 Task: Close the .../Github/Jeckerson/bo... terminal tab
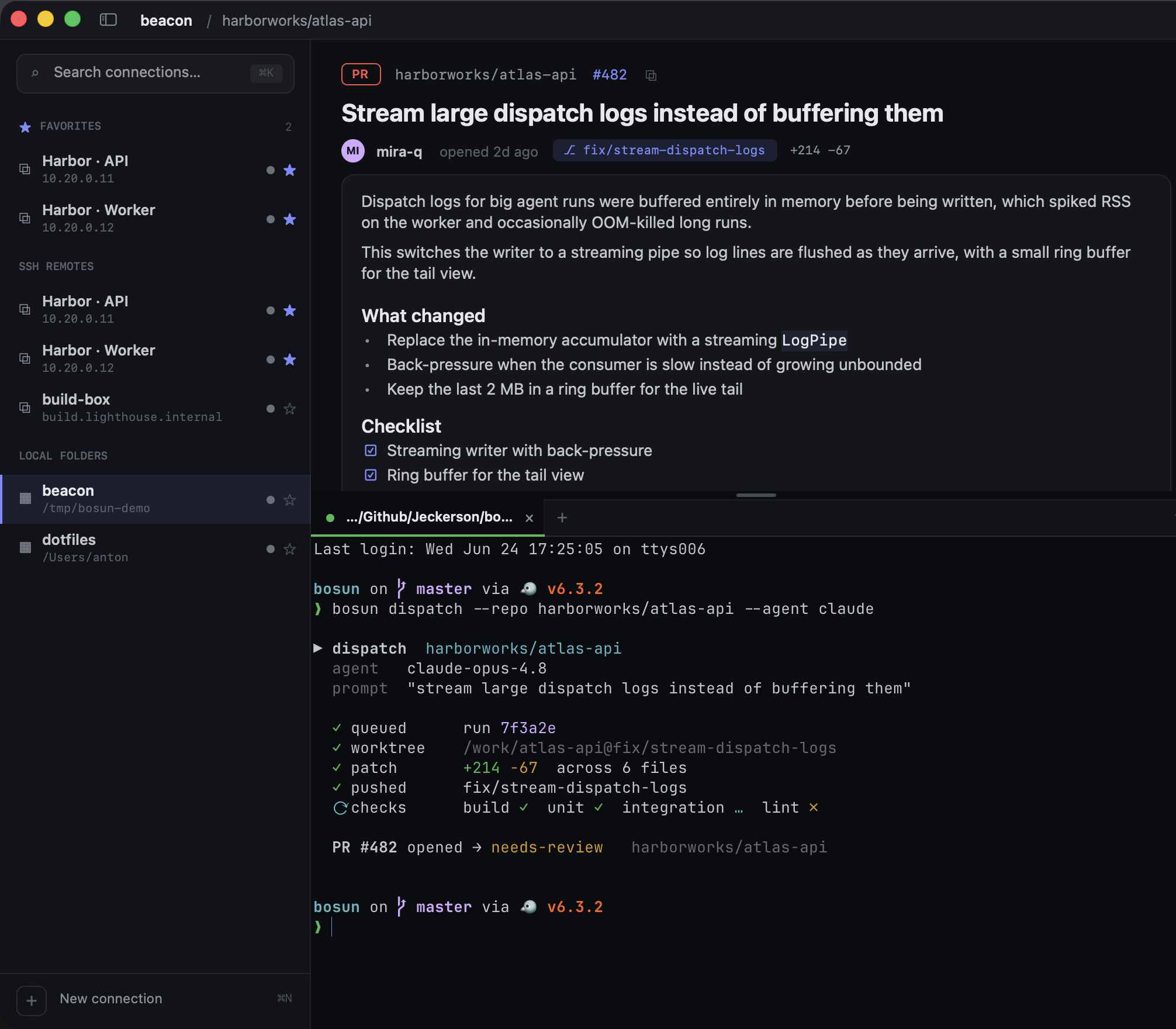[x=530, y=518]
